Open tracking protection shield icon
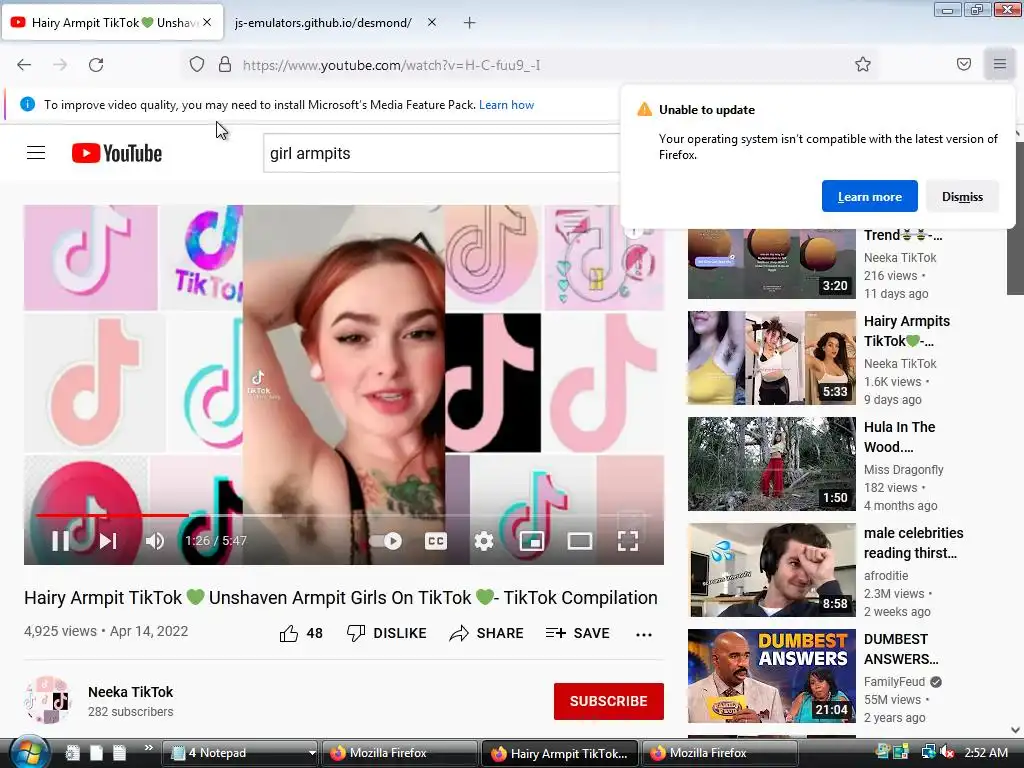The width and height of the screenshot is (1024, 768). coord(197,64)
